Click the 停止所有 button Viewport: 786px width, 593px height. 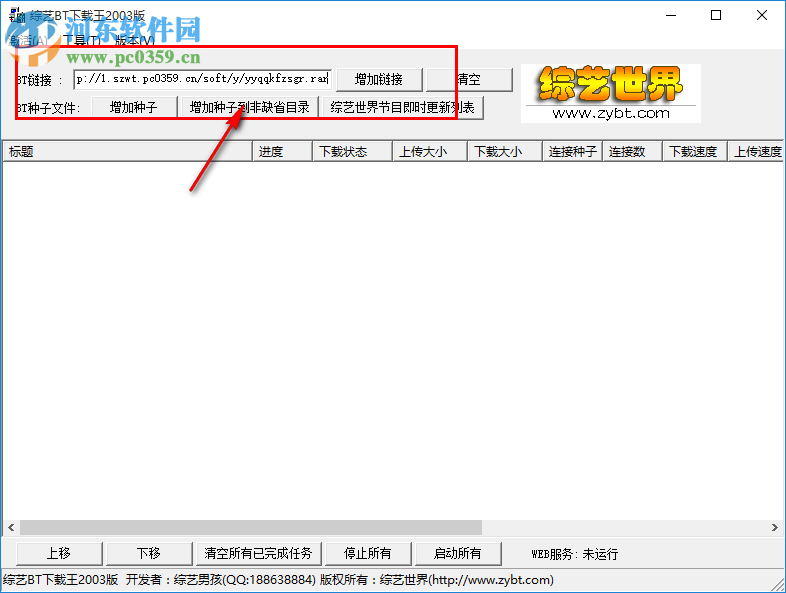[368, 553]
